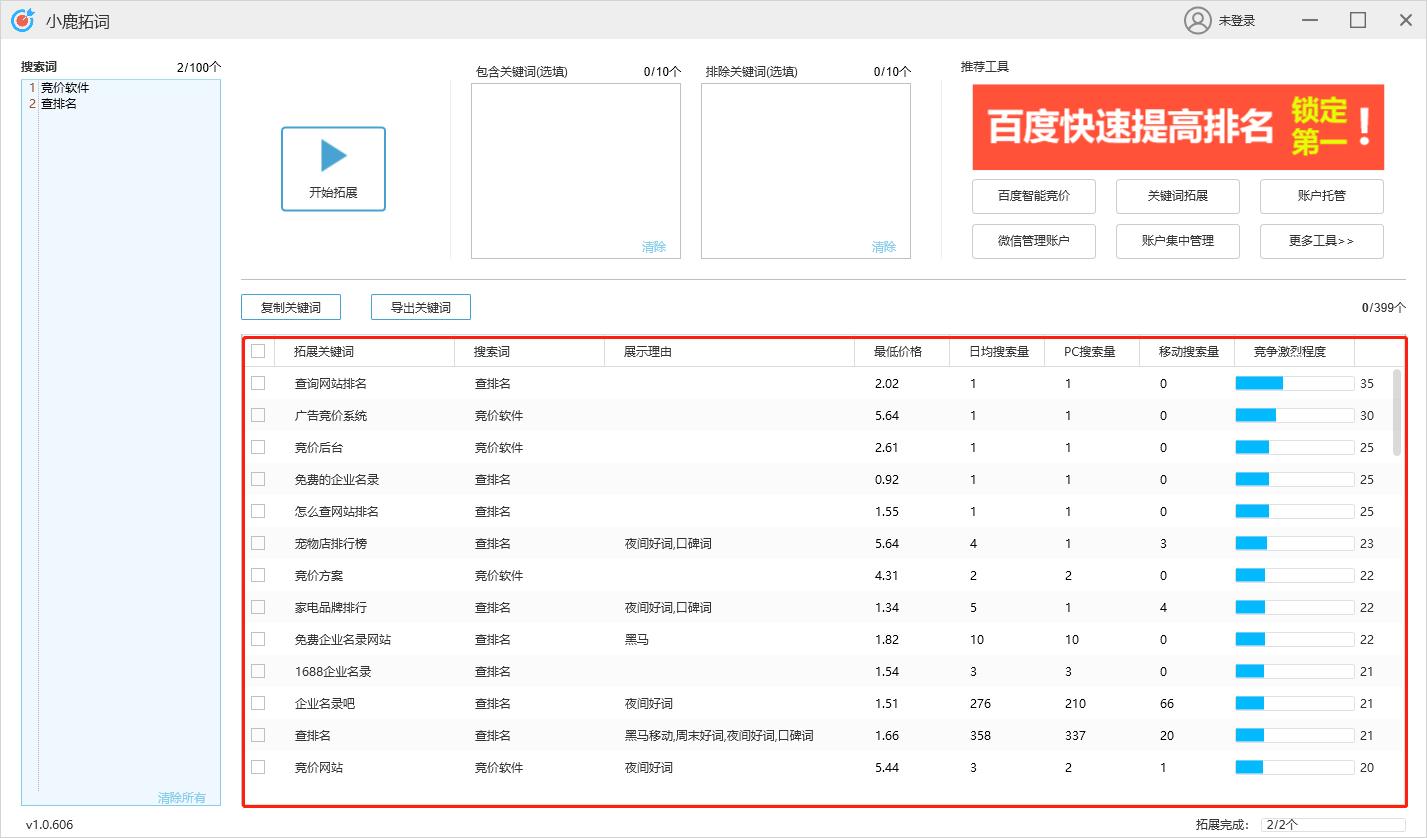Screen dimensions: 1427x838
Task: Click 清除所有 under the search word list
Action: pyautogui.click(x=182, y=797)
